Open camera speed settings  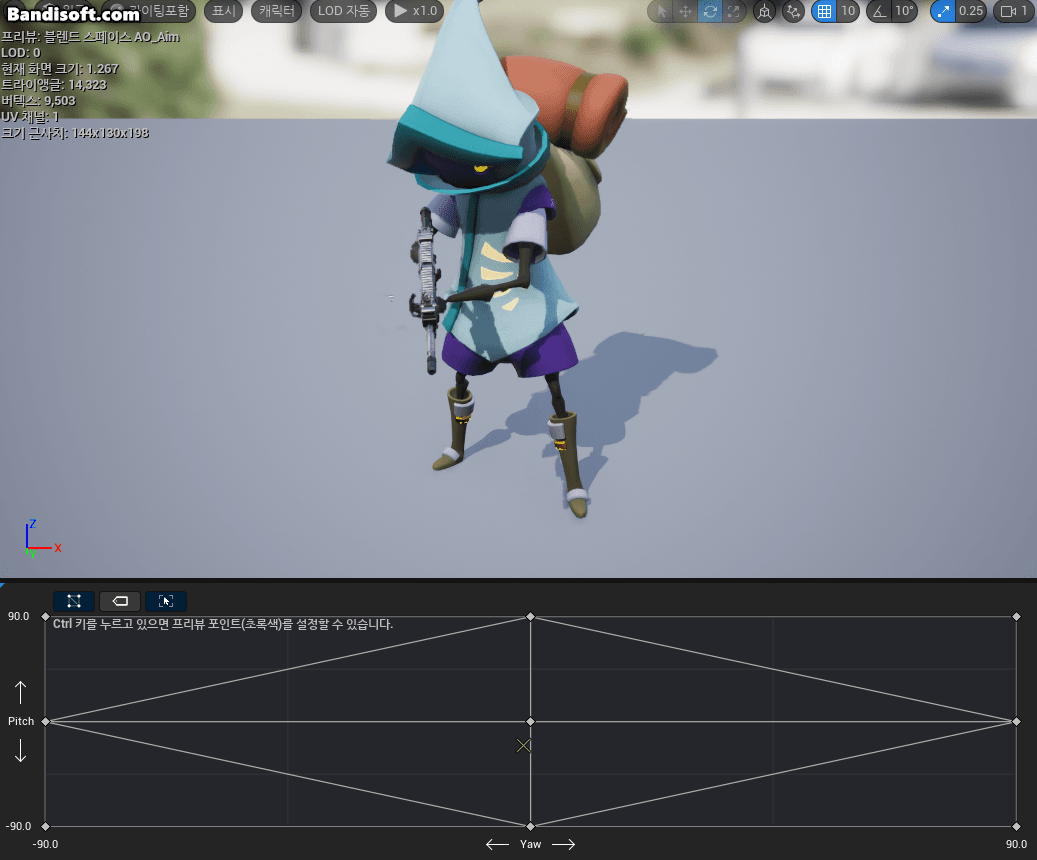coord(1013,11)
